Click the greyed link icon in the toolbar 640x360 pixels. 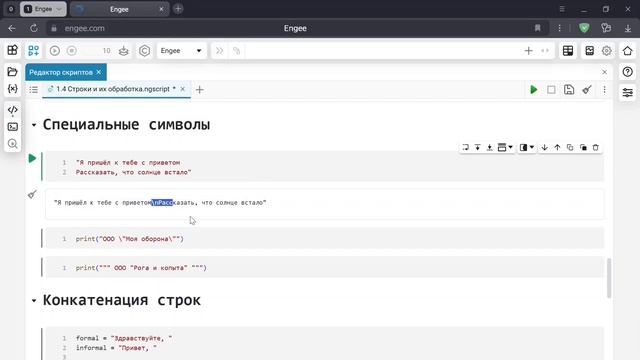tap(236, 51)
